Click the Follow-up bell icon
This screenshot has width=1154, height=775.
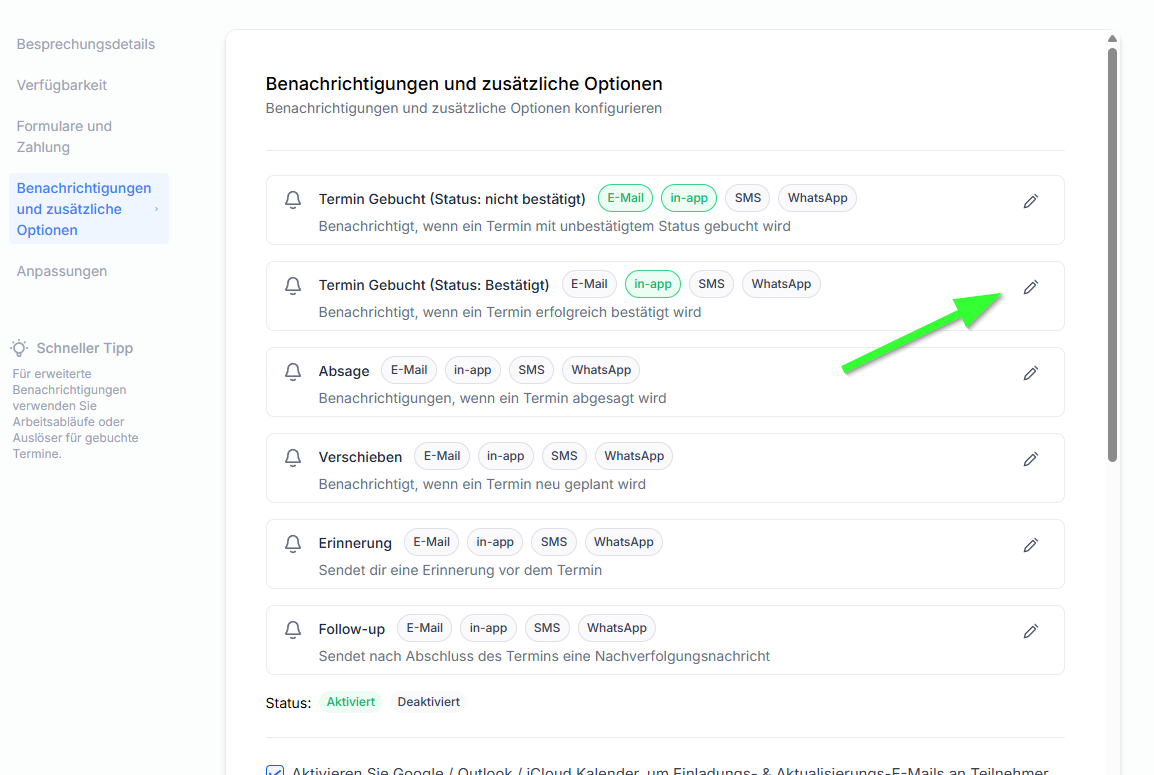(x=293, y=630)
